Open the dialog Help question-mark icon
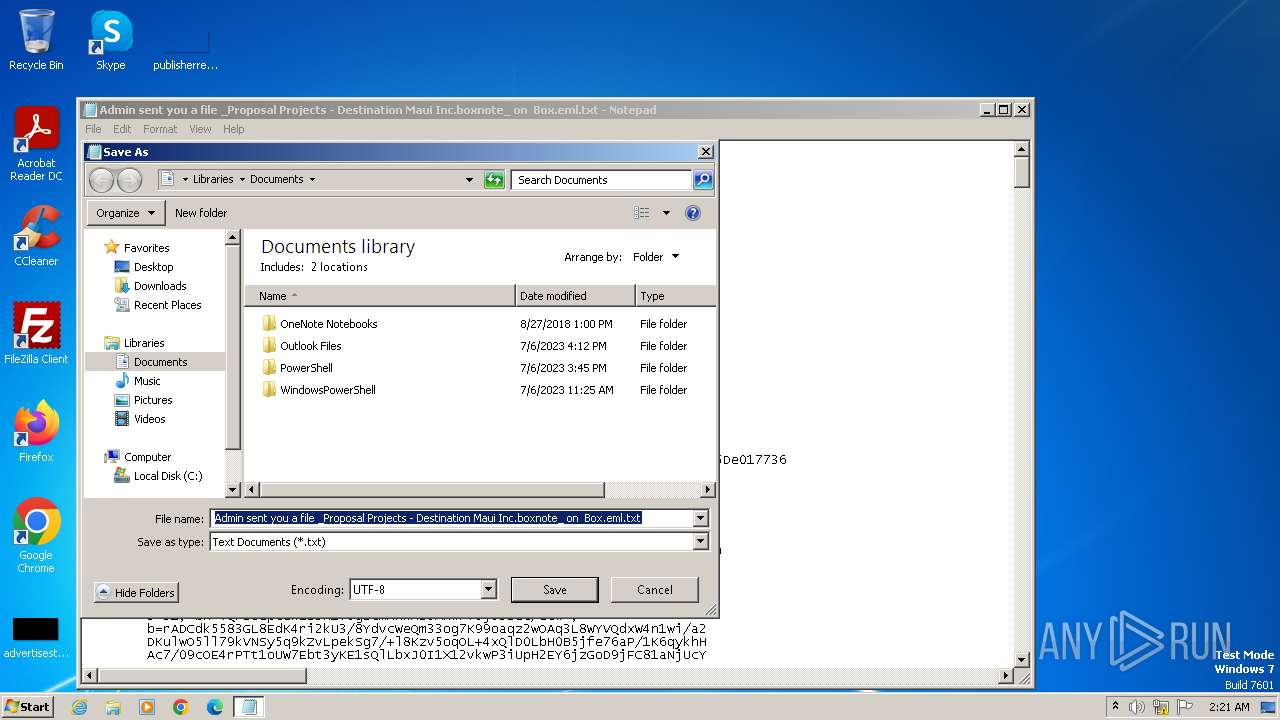The height and width of the screenshot is (720, 1280). click(x=693, y=213)
